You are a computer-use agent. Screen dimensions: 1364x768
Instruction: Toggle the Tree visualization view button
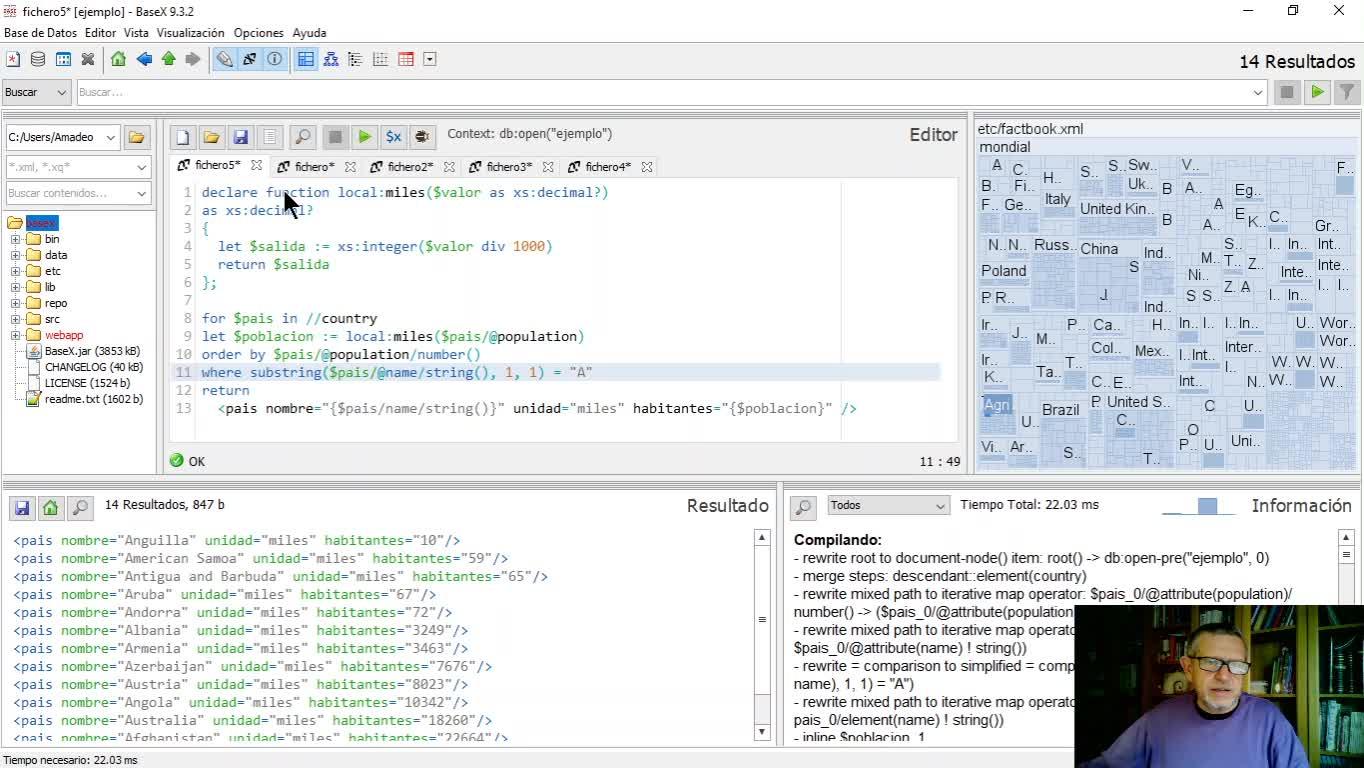[x=331, y=59]
